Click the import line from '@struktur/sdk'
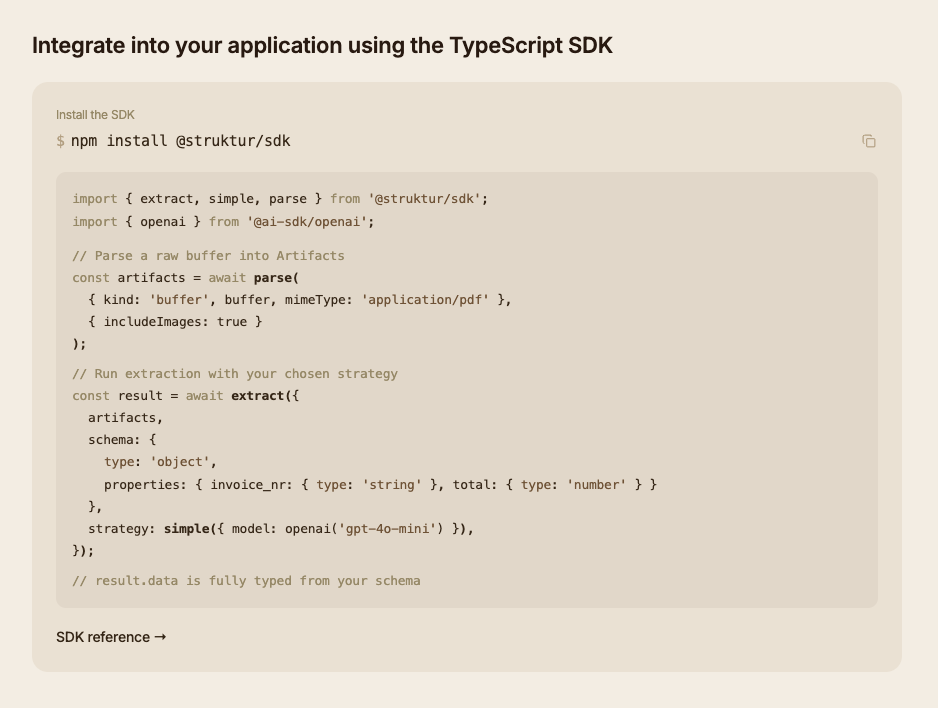The image size is (938, 708). pos(280,199)
